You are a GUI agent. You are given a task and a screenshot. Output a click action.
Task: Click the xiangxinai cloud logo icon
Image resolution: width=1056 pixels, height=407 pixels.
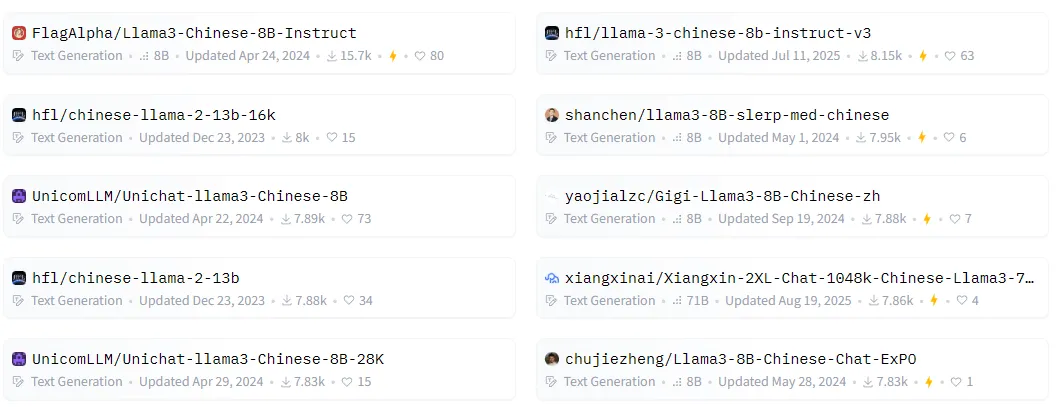(x=552, y=278)
